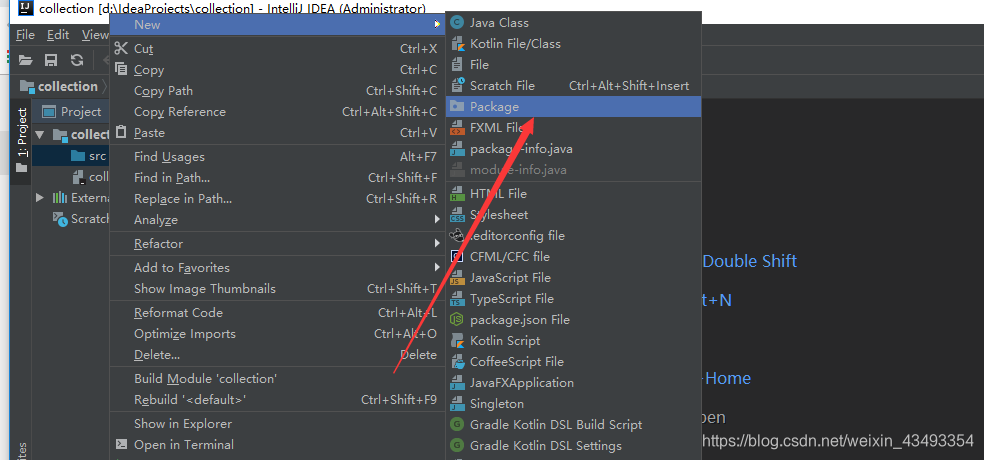This screenshot has height=460, width=984.
Task: Collapse the collection project tree node
Action: 40,134
